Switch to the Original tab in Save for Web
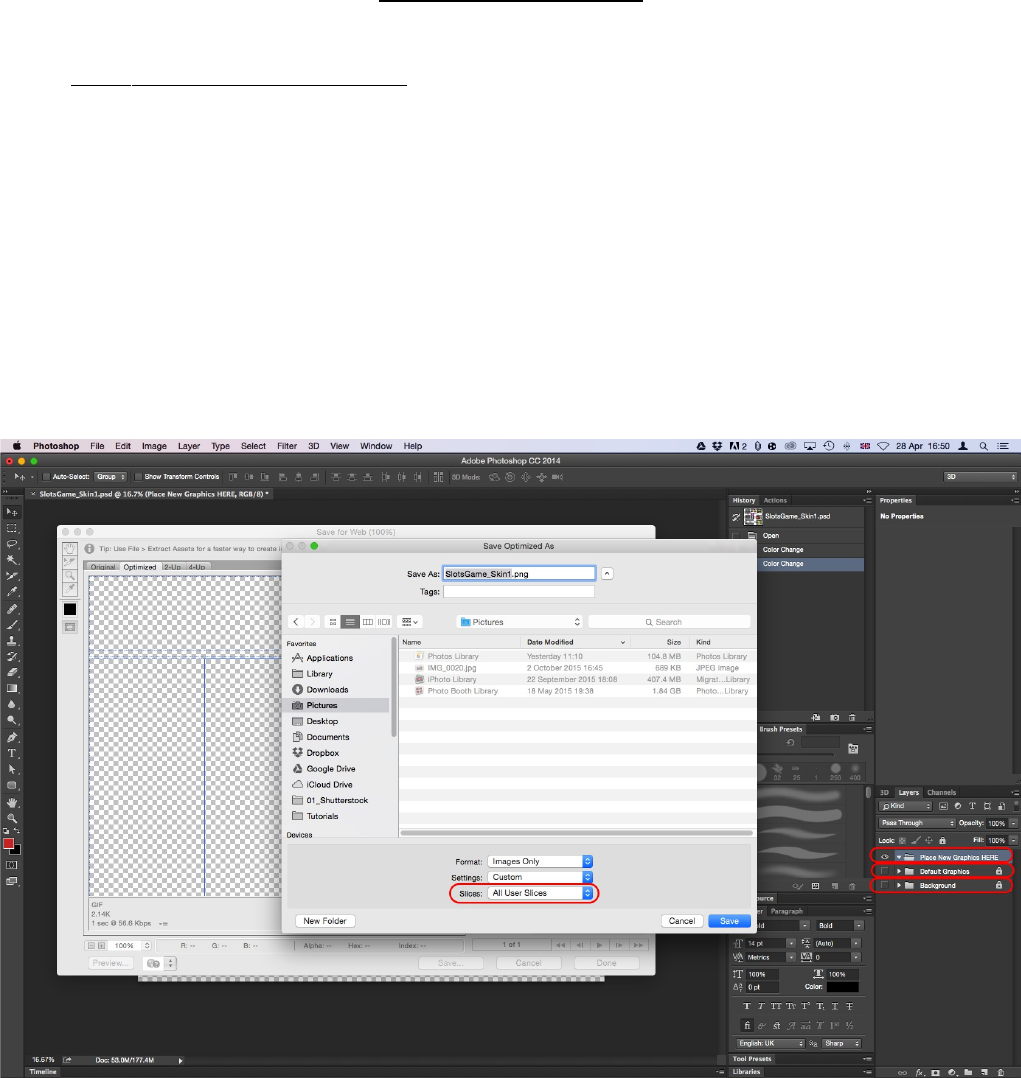This screenshot has width=1021, height=1078. coord(103,567)
